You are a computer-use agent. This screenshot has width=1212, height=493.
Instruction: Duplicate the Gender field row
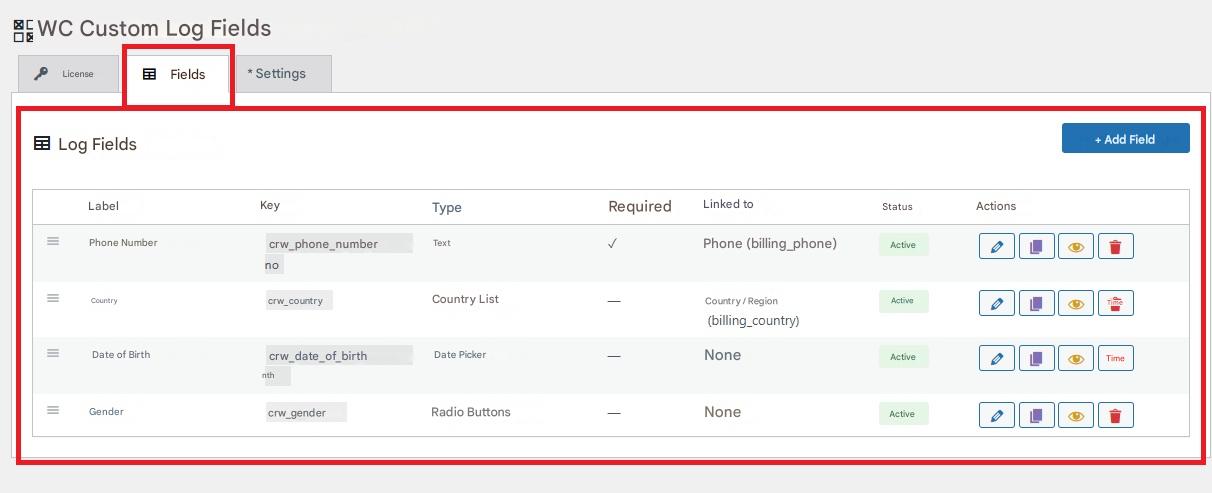(1036, 415)
